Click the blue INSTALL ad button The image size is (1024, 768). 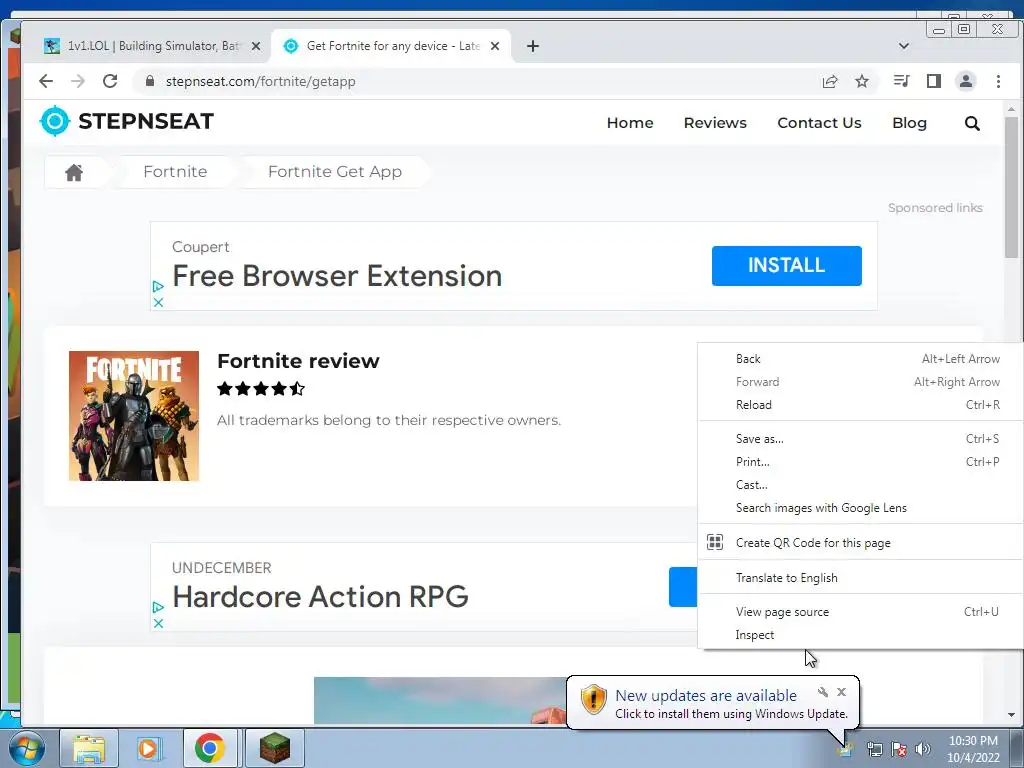click(x=786, y=266)
